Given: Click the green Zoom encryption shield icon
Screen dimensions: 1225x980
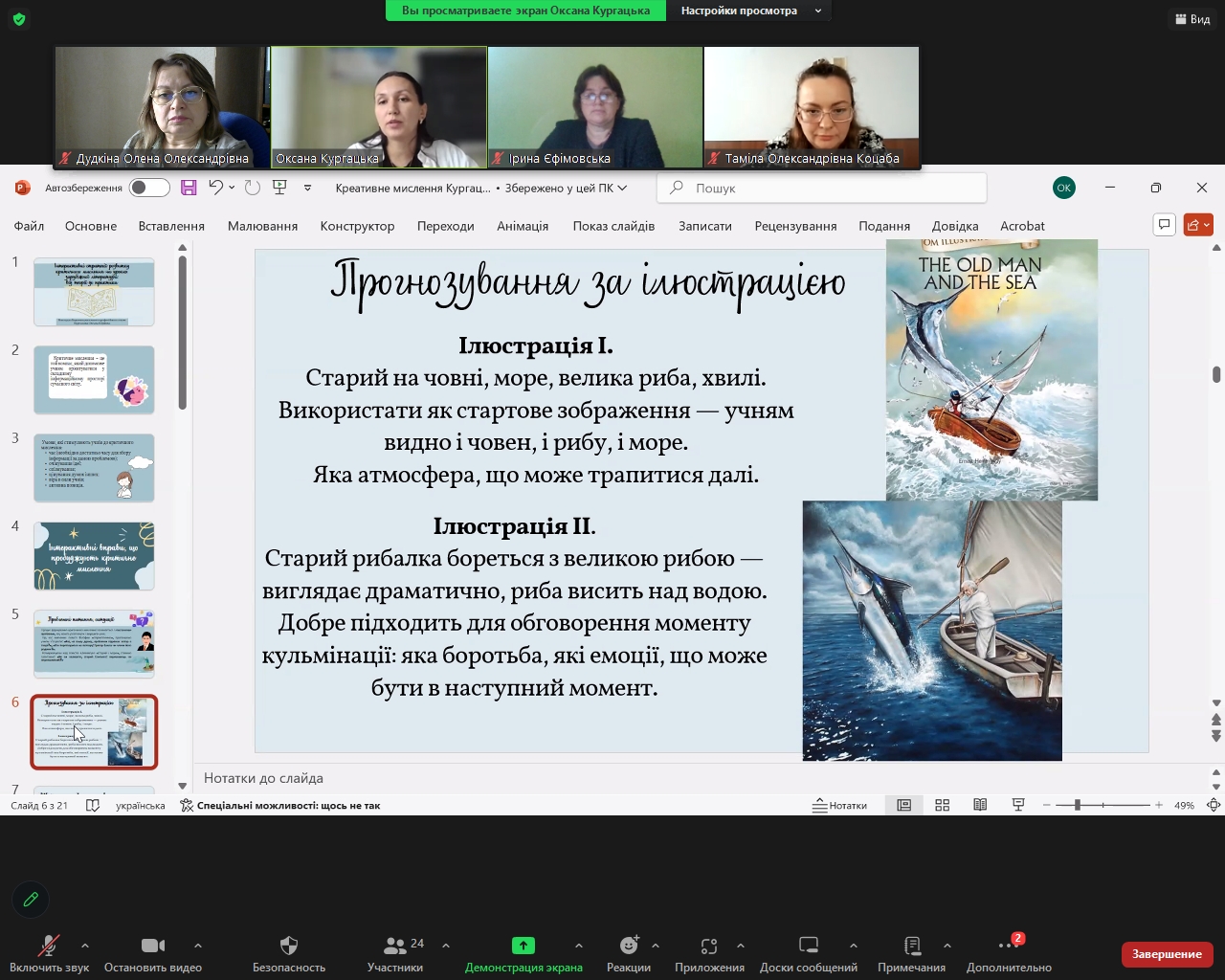Looking at the screenshot, I should (x=19, y=18).
